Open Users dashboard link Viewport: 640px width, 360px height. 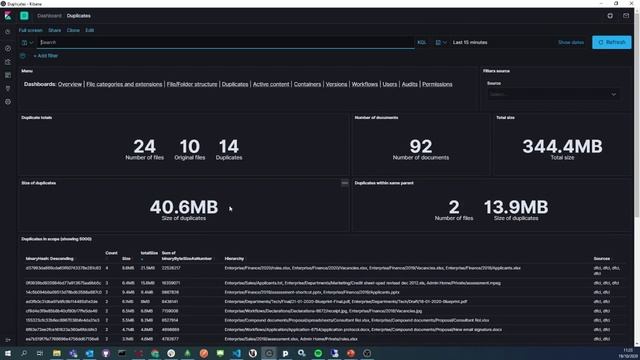pyautogui.click(x=389, y=84)
